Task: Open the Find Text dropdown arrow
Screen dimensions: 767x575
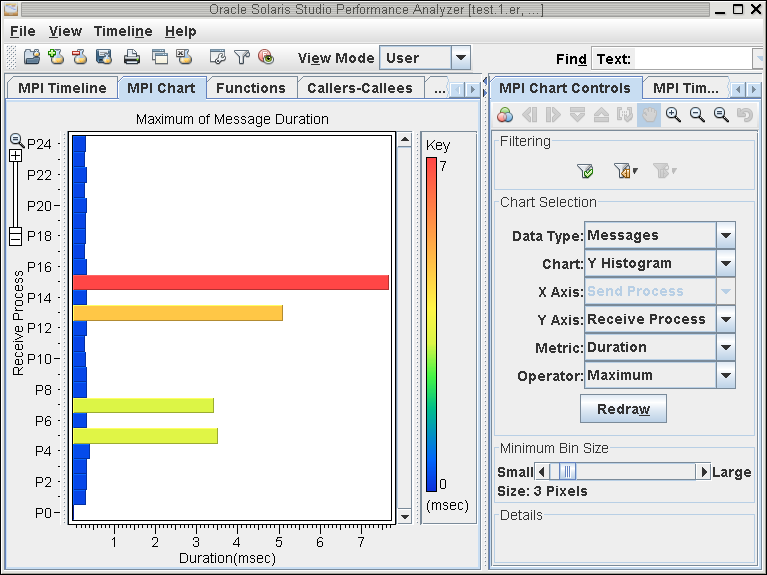Action: coord(758,59)
